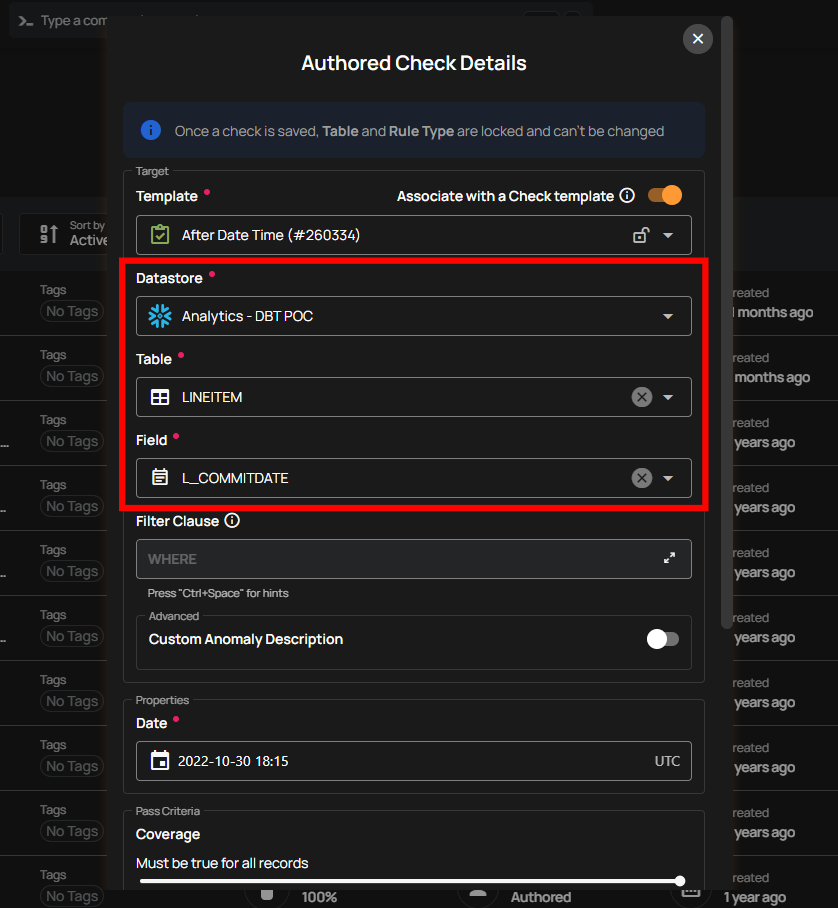This screenshot has height=908, width=838.
Task: Click the info icon next to Filter Clause
Action: click(232, 521)
